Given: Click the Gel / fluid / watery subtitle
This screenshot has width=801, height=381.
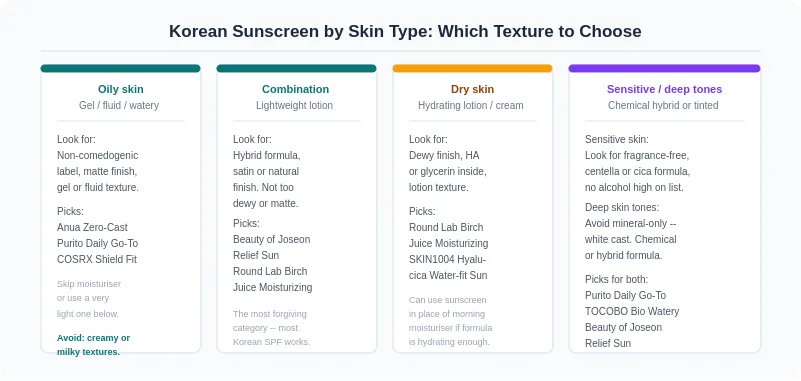Looking at the screenshot, I should [119, 105].
